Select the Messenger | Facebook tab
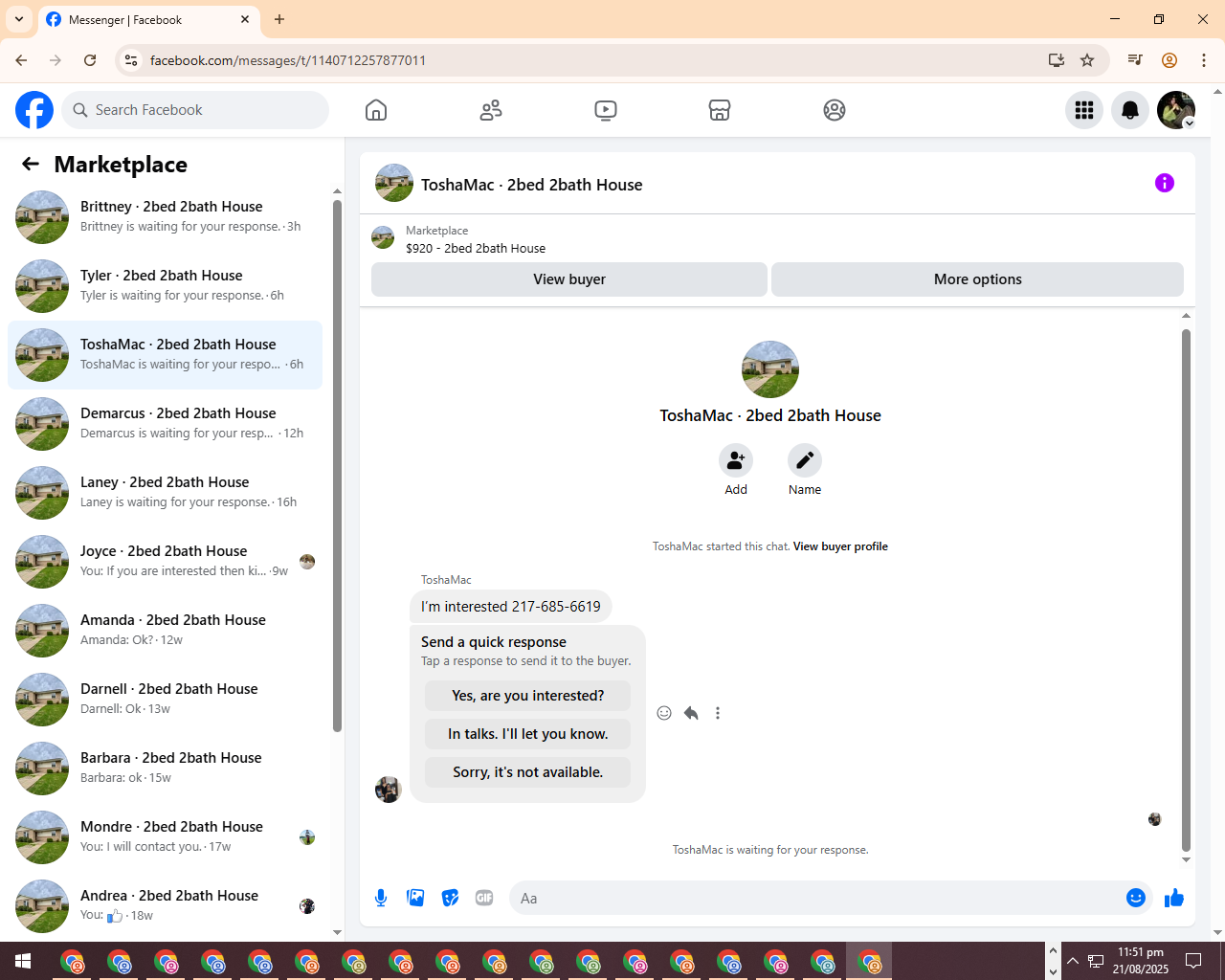The width and height of the screenshot is (1225, 980). (x=148, y=19)
